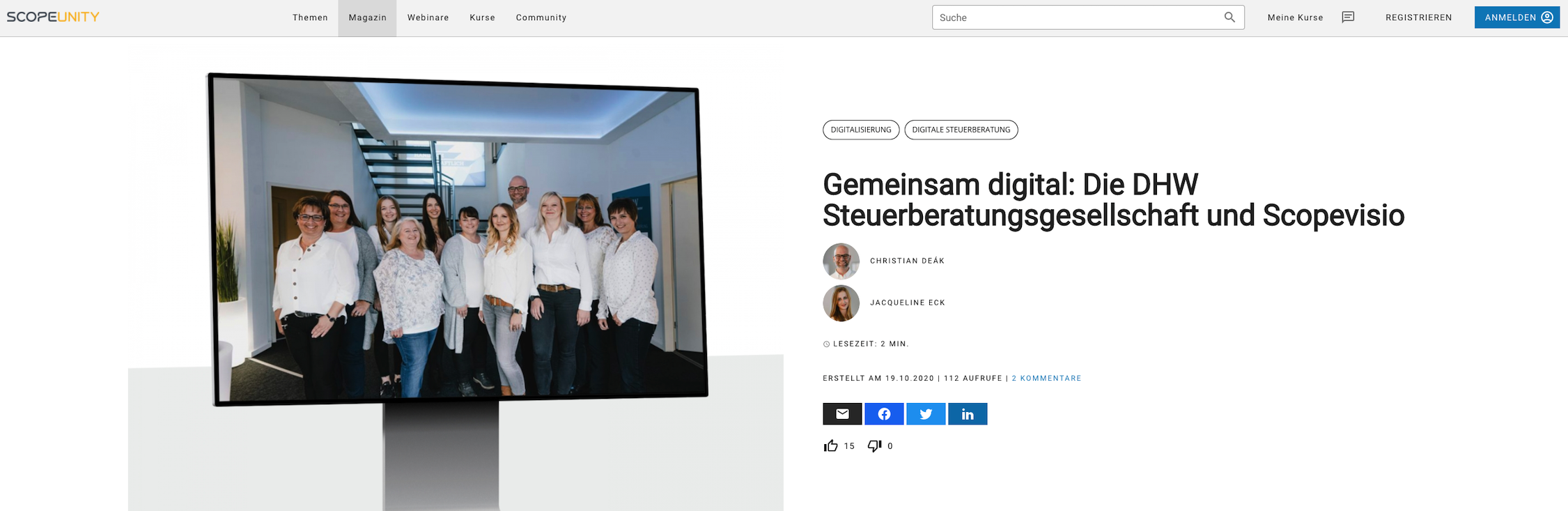
Task: Open Meine Kurse link
Action: [1295, 17]
